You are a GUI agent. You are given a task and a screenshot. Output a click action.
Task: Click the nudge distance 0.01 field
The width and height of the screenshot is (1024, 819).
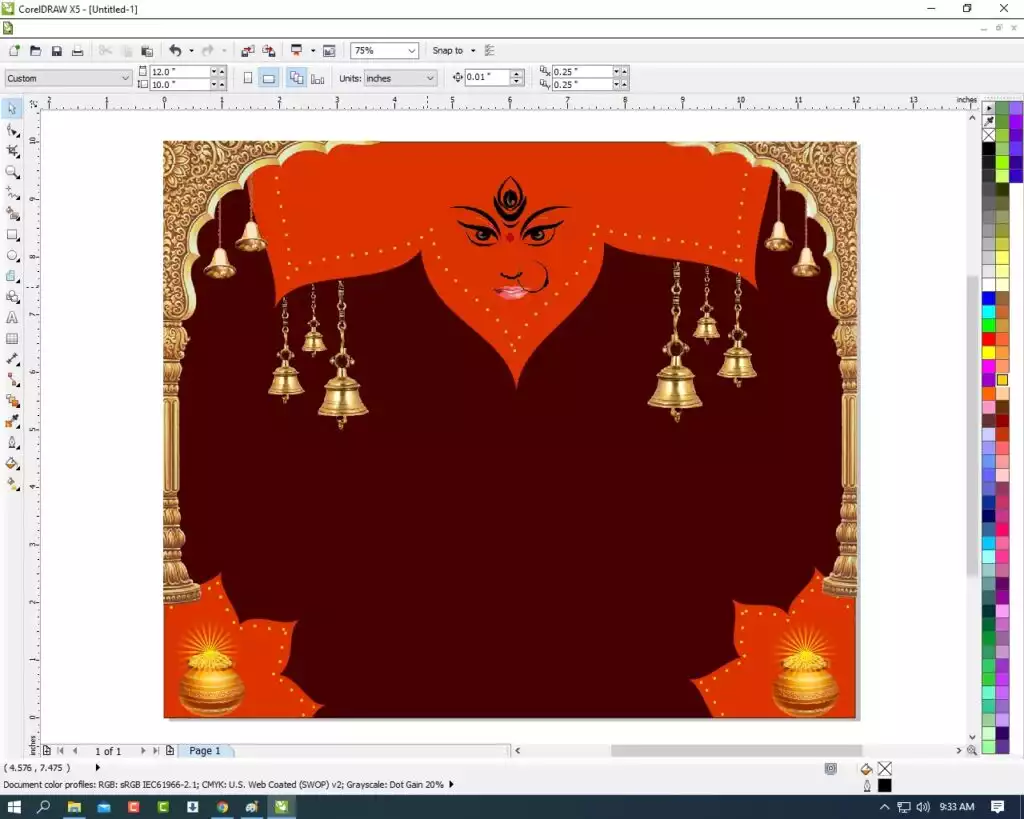click(487, 77)
